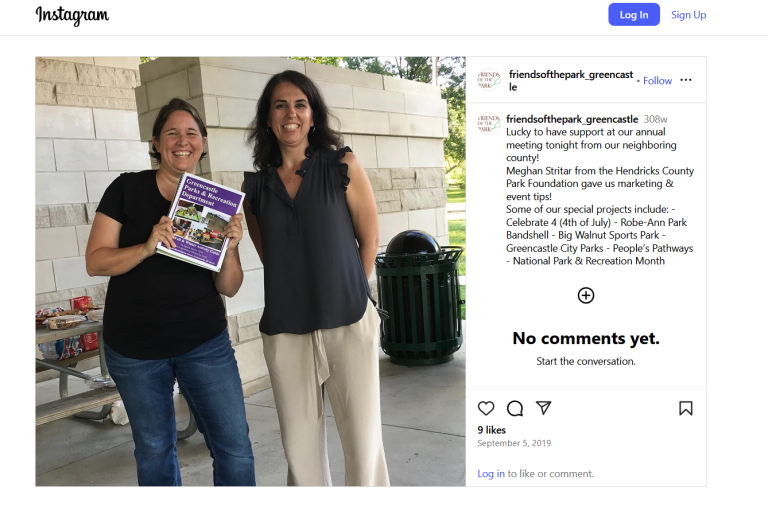This screenshot has height=511, width=768.
Task: Open comments with the speech bubble icon
Action: 515,408
